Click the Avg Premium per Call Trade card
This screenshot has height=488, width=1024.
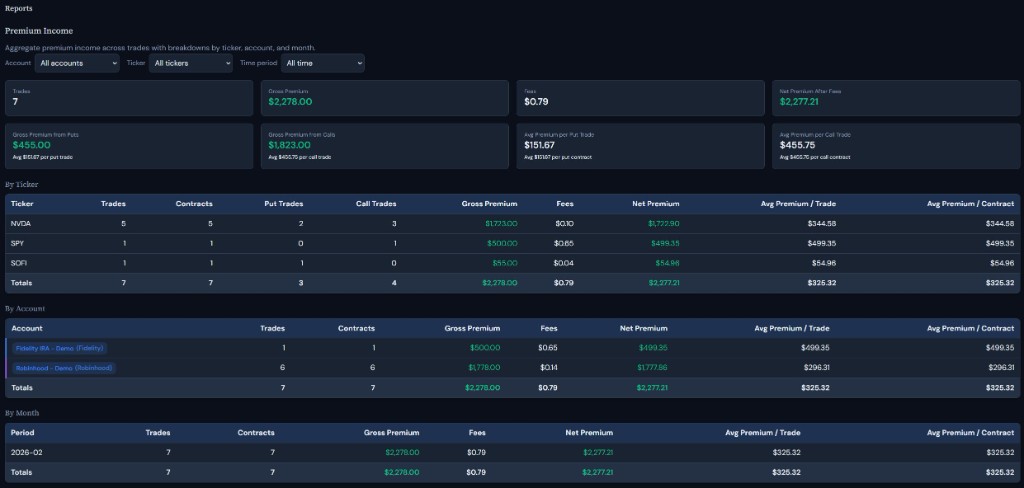pyautogui.click(x=896, y=143)
